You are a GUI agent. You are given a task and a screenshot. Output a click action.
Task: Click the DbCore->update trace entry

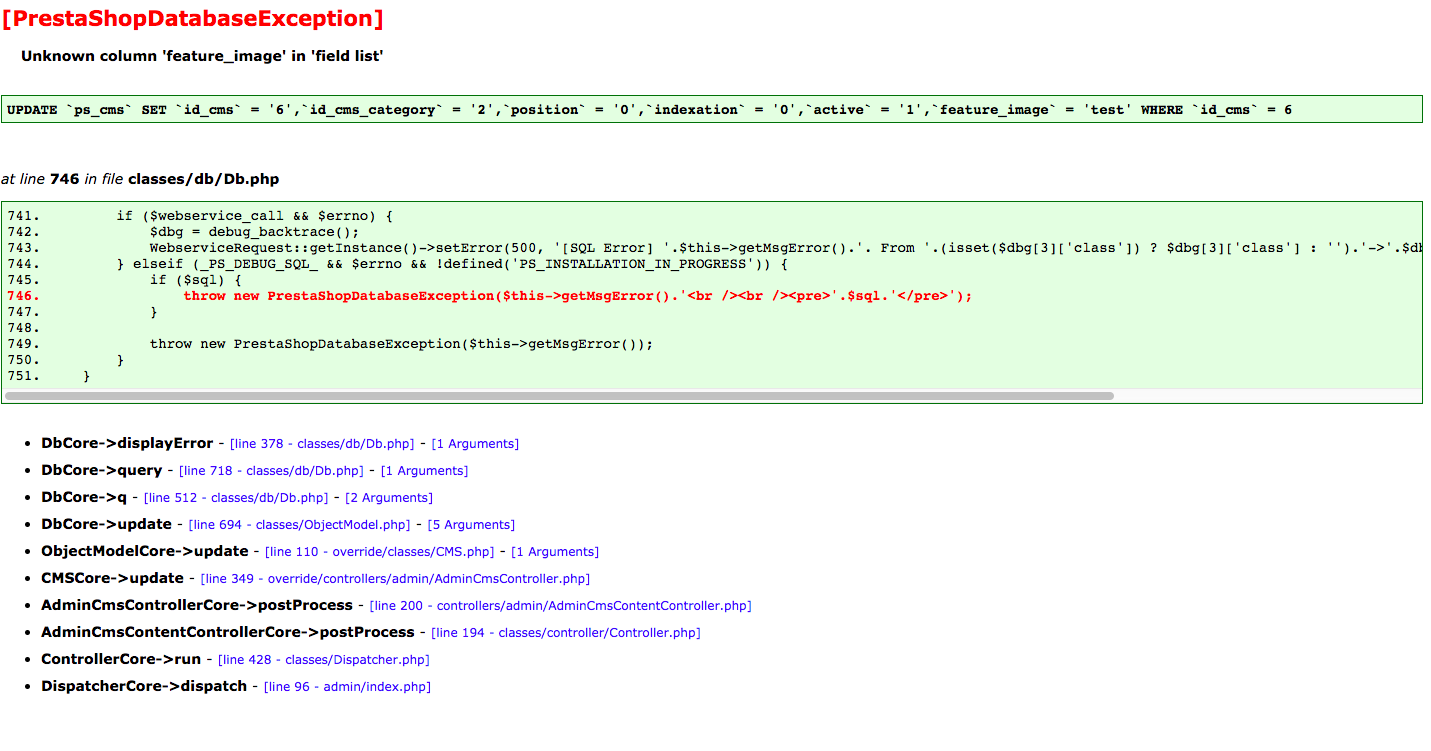point(106,524)
